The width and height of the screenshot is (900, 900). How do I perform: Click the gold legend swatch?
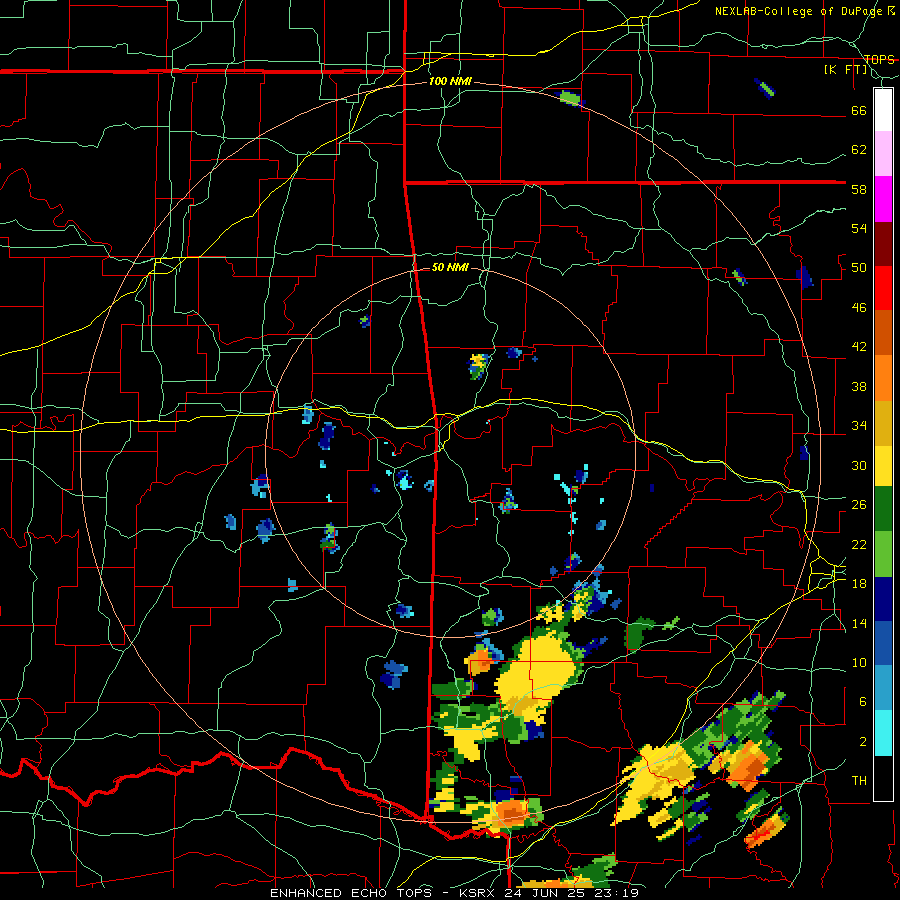[883, 423]
